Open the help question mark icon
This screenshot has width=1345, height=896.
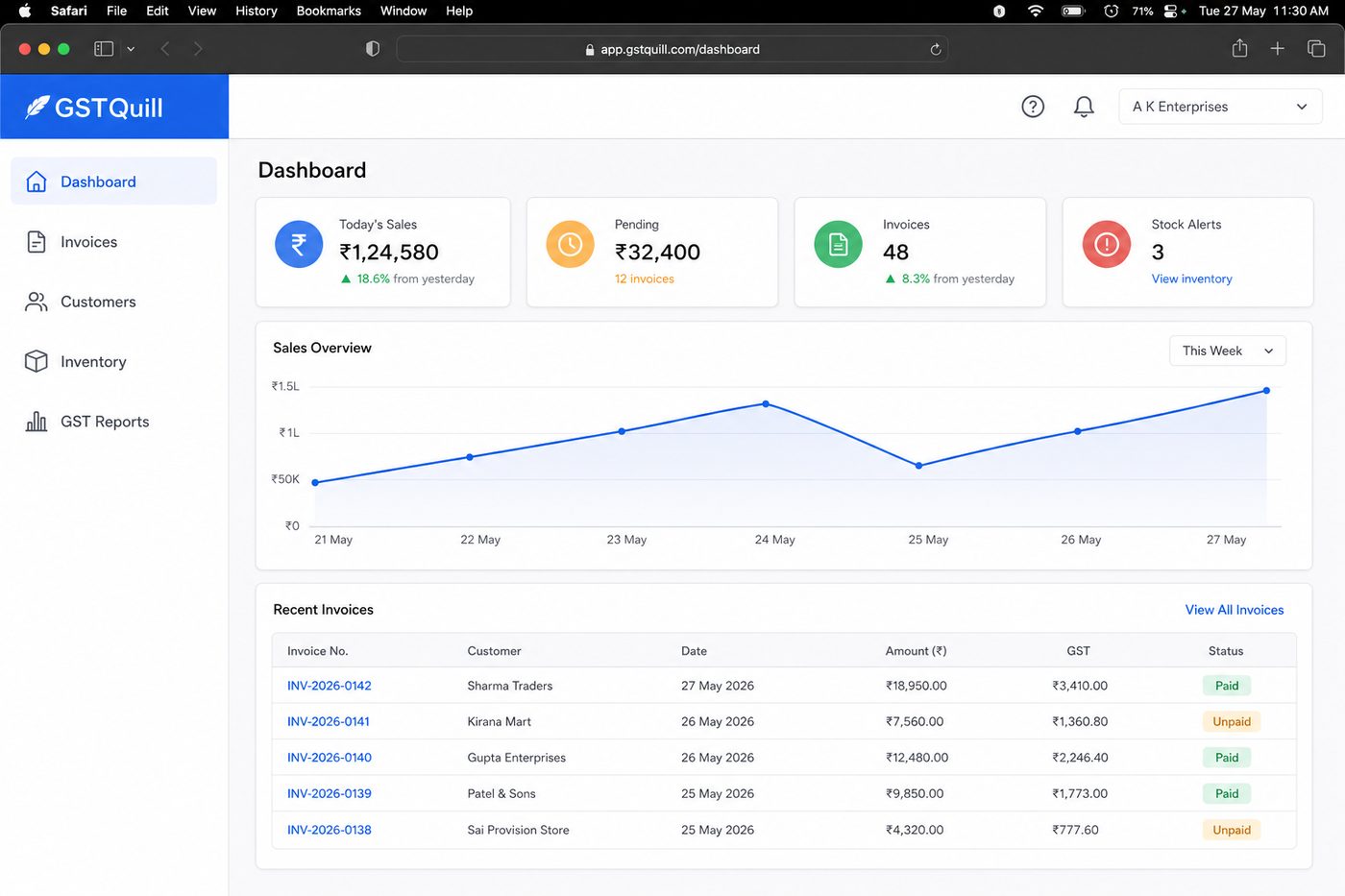(1033, 107)
